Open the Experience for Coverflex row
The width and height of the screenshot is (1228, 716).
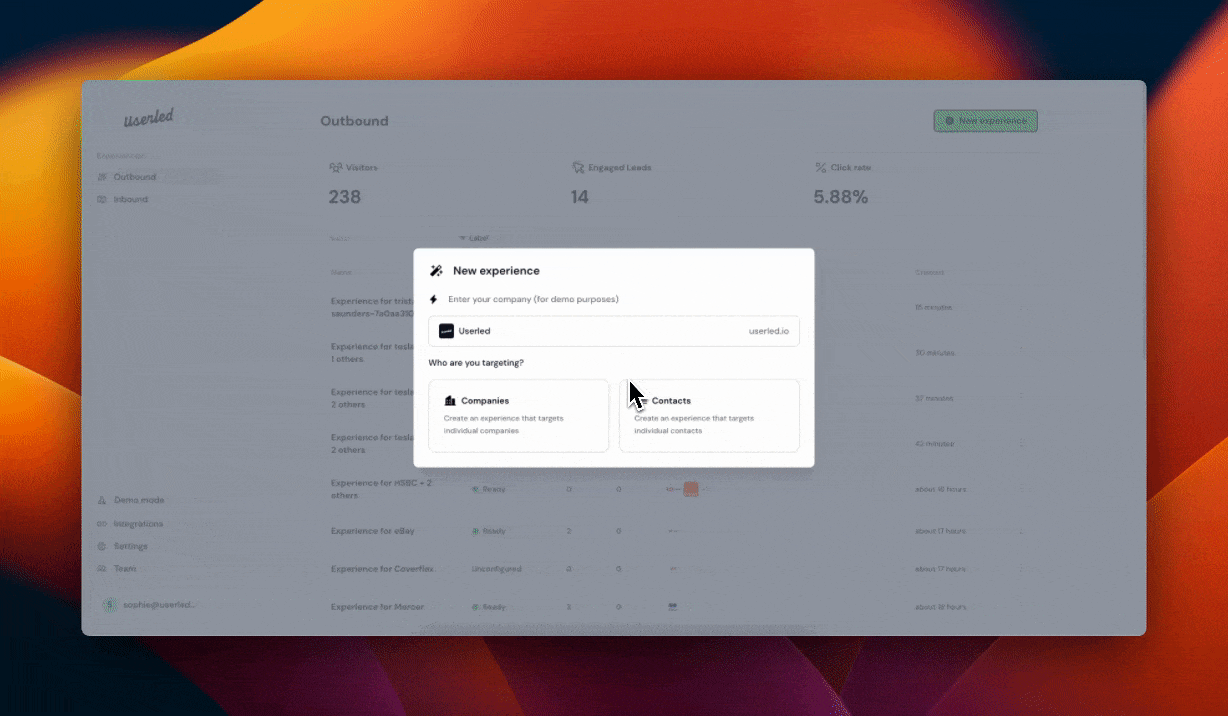pyautogui.click(x=380, y=569)
